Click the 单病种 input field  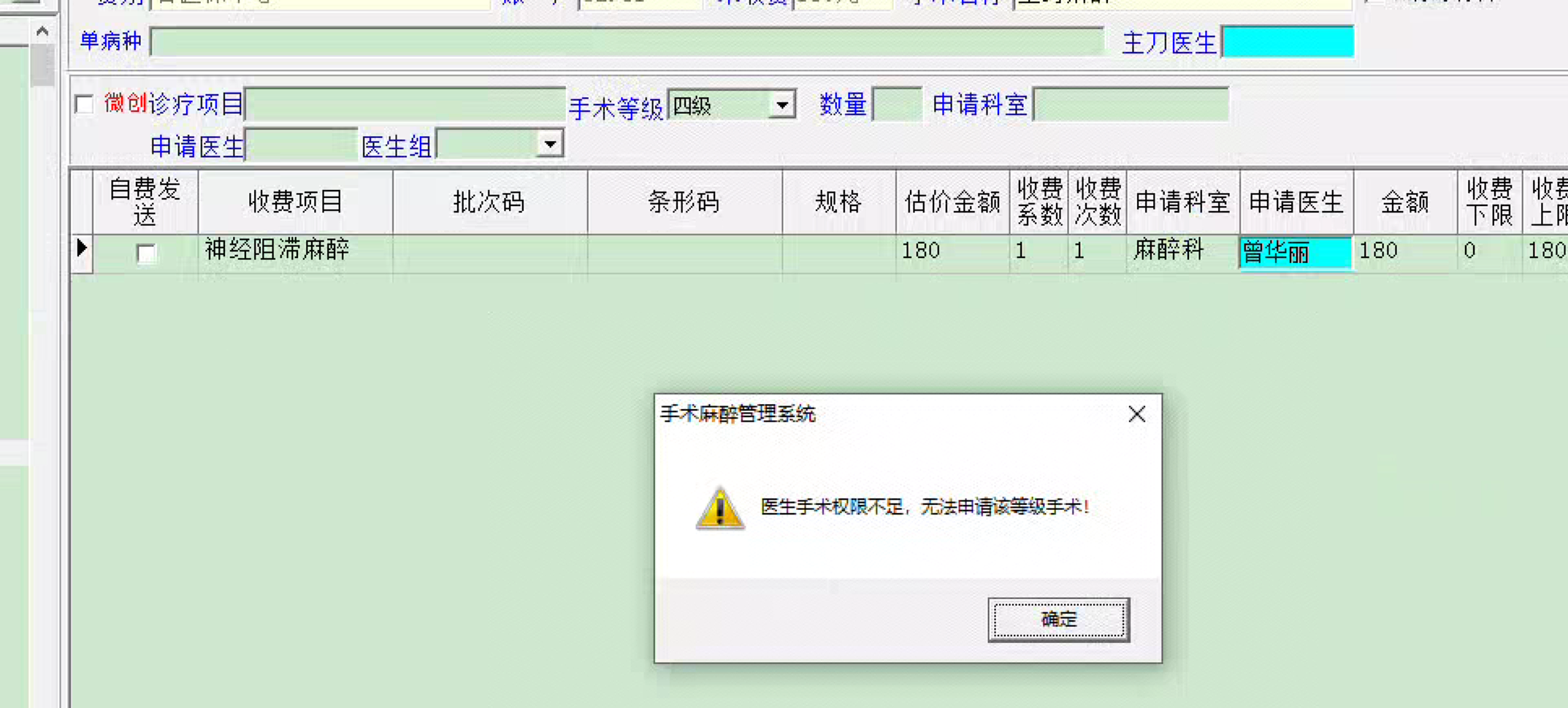pyautogui.click(x=627, y=42)
